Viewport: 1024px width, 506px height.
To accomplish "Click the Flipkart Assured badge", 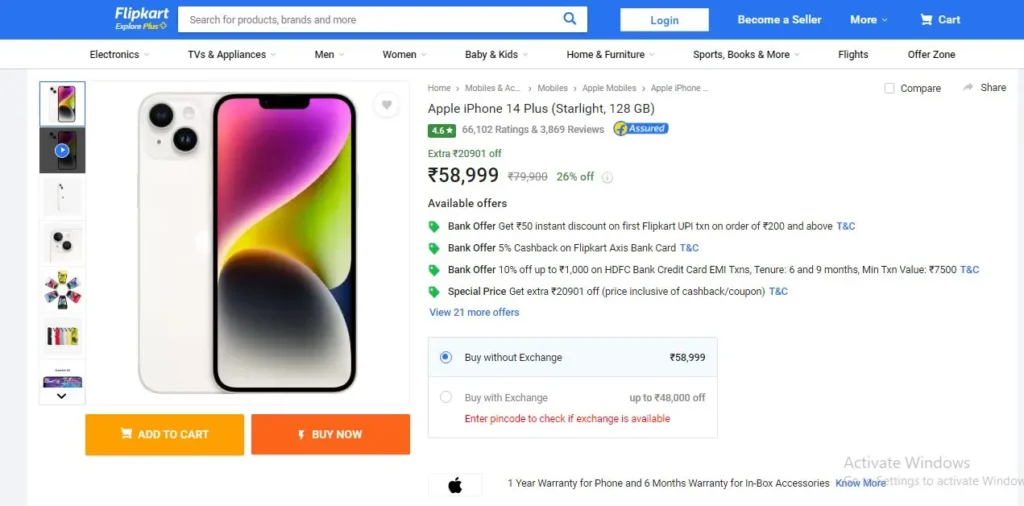I will pos(641,129).
